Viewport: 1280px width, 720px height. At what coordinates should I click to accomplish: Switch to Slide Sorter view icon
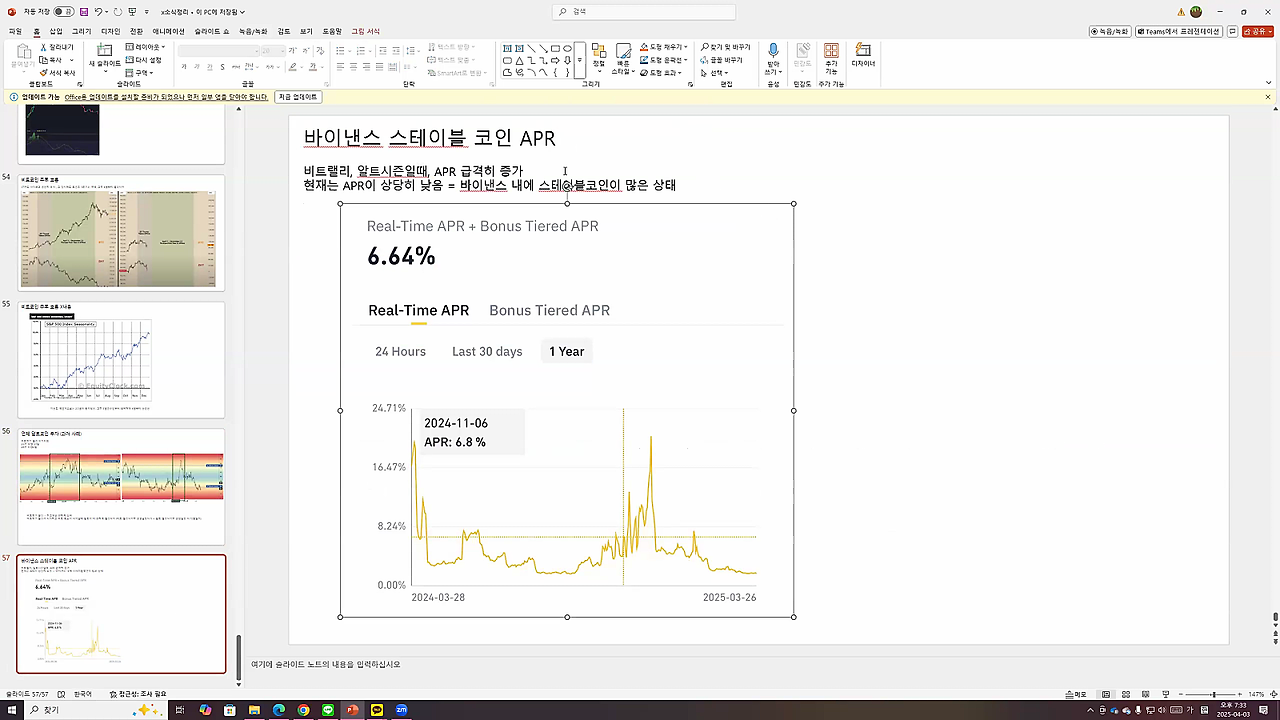click(x=1126, y=694)
